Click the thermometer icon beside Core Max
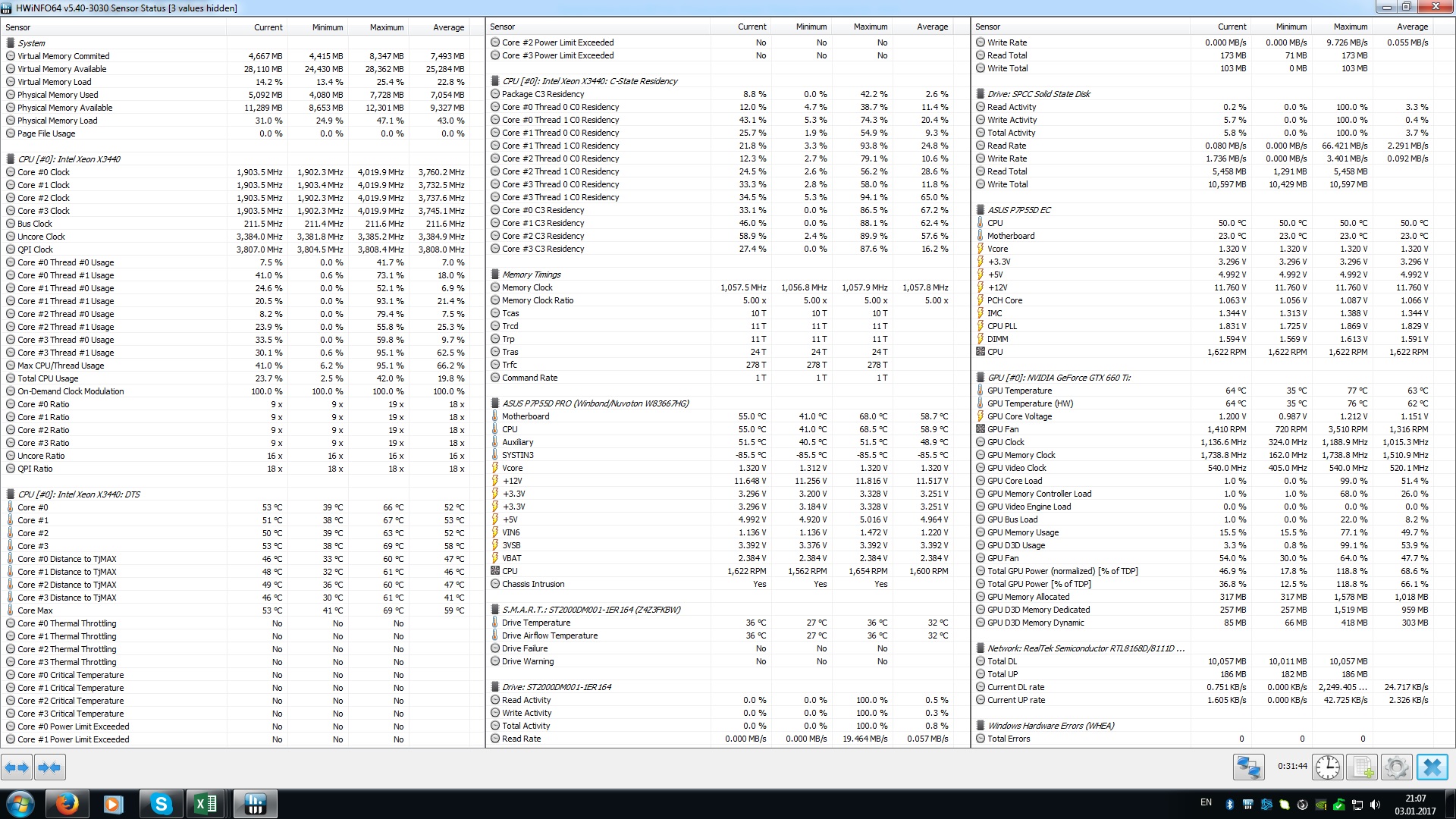Image resolution: width=1456 pixels, height=819 pixels. point(11,610)
